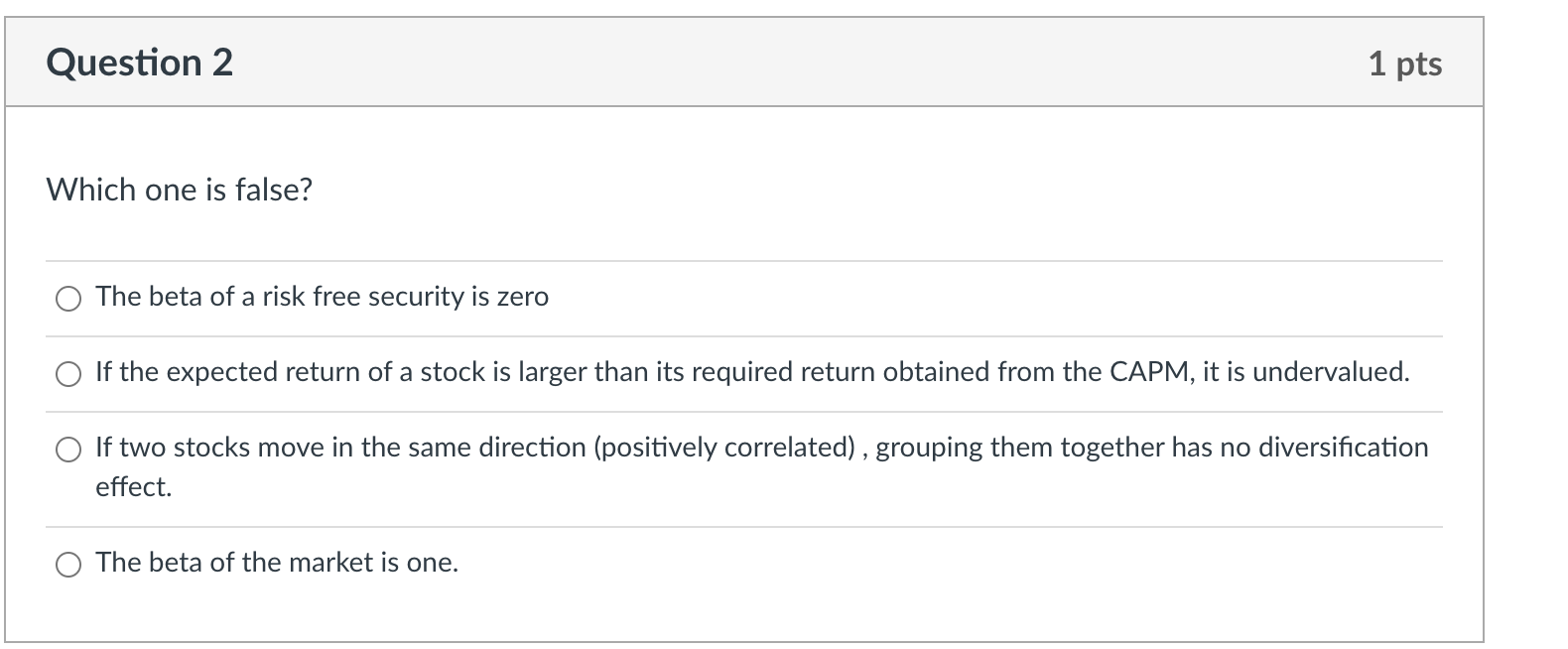
Task: Select the radio button for the CAPM undervalued statement
Action: point(68,374)
